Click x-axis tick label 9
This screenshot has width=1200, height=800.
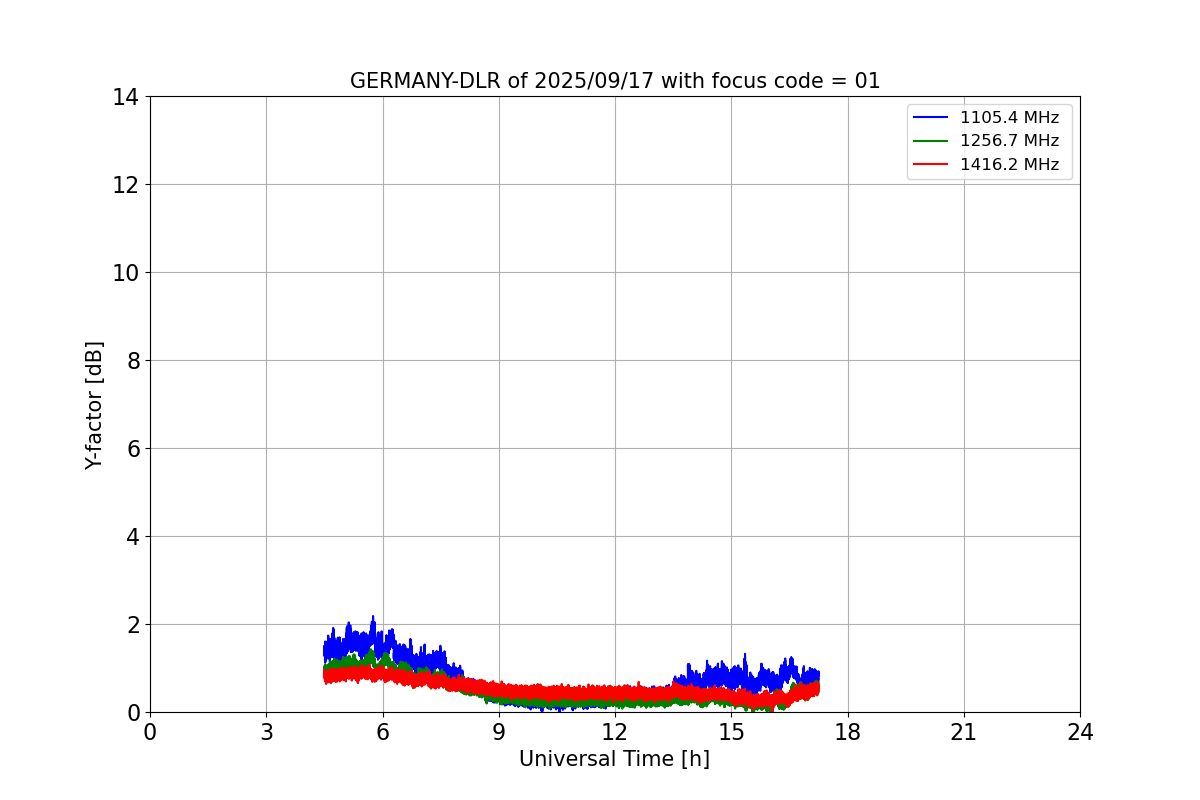[499, 732]
